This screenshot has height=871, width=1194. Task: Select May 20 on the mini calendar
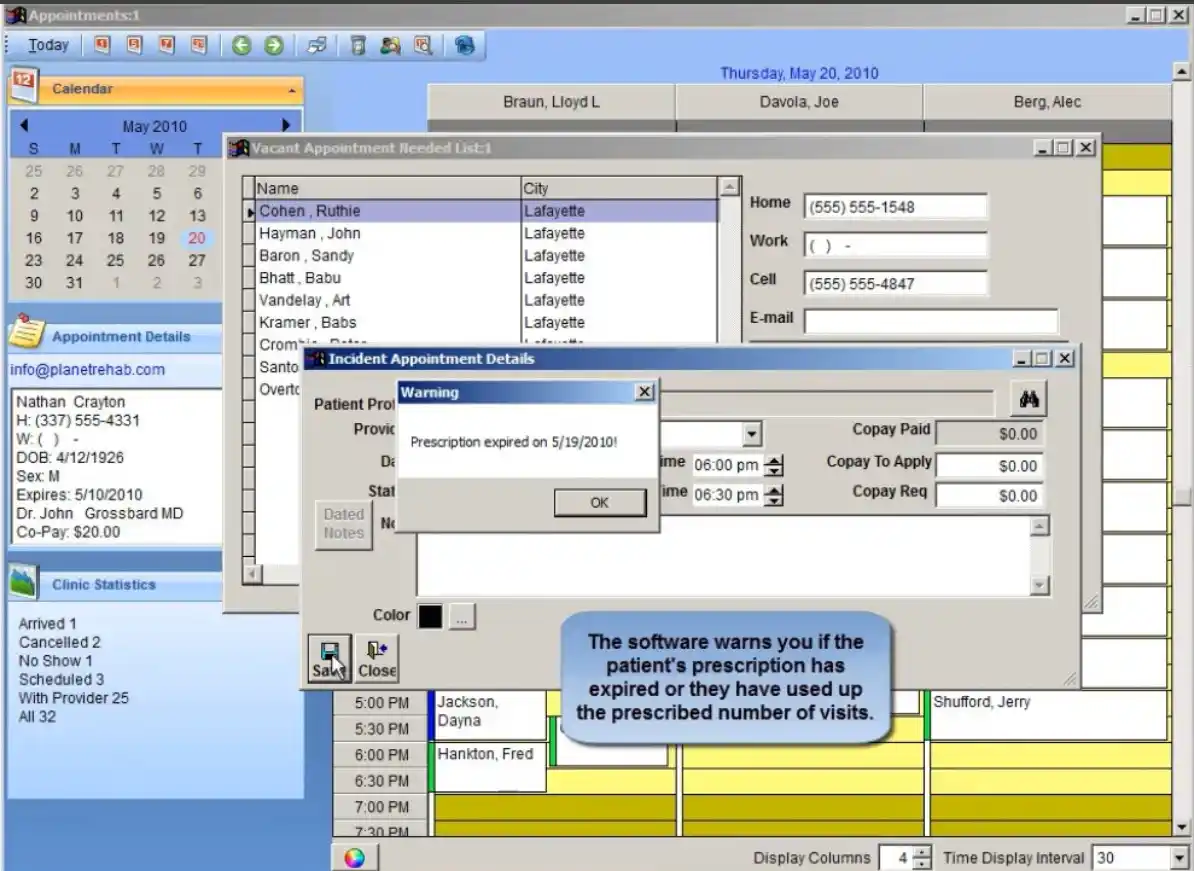[197, 238]
